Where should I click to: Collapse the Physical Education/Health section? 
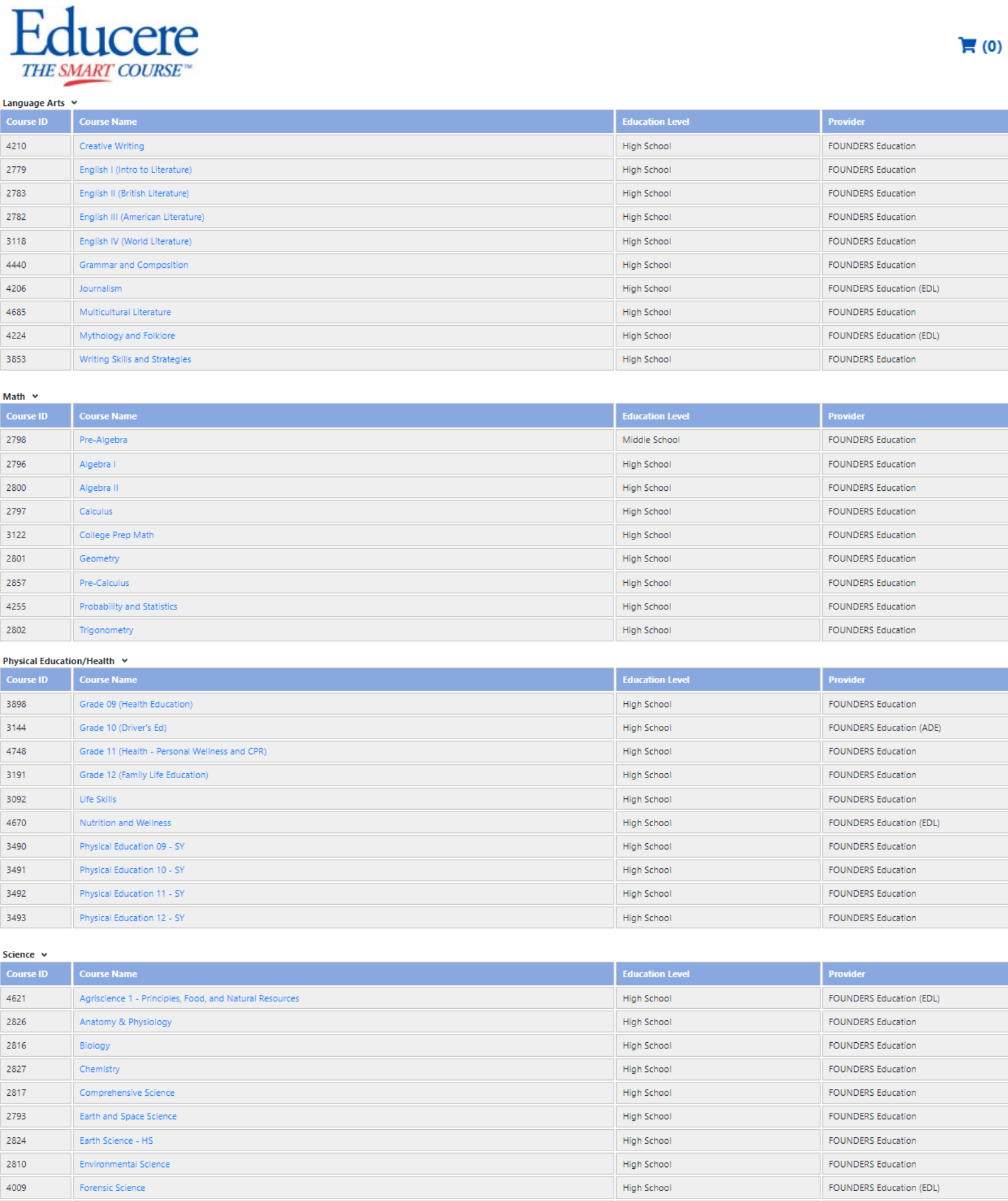point(125,661)
